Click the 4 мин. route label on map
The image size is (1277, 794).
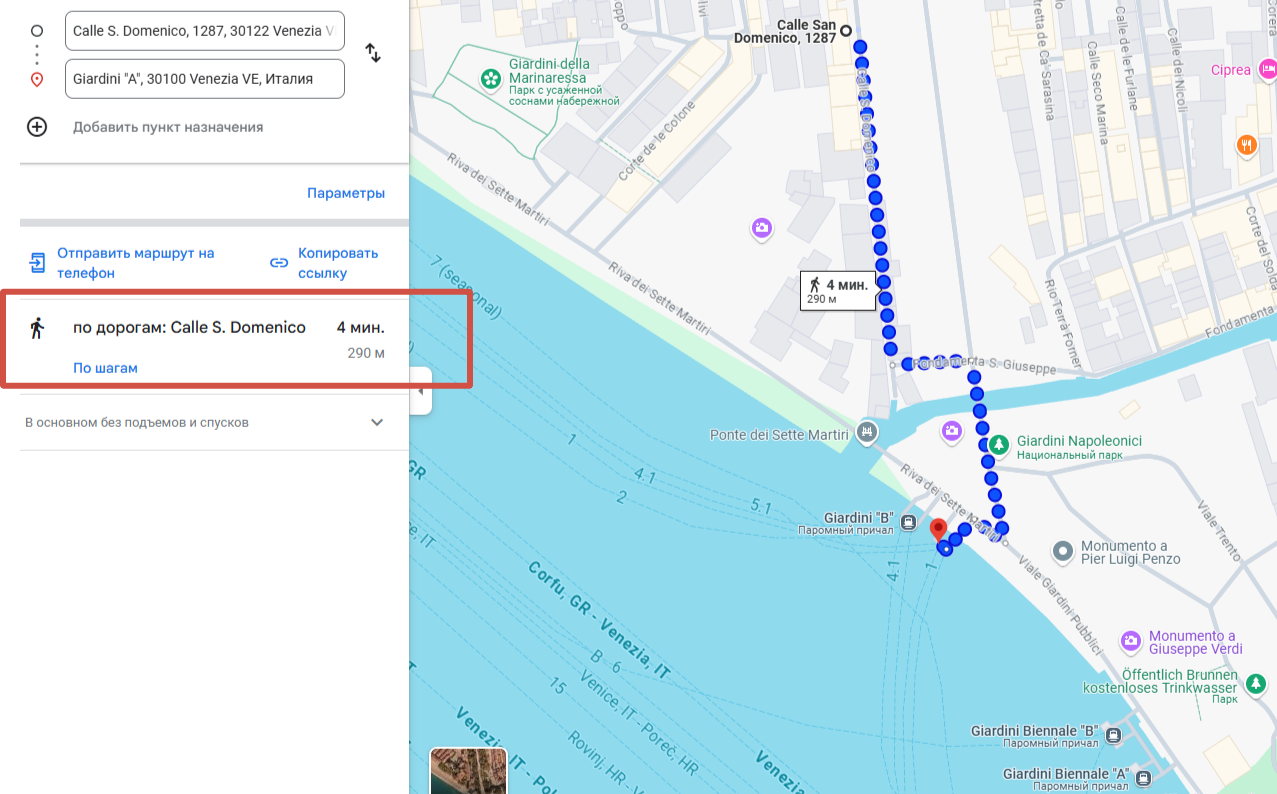[840, 291]
